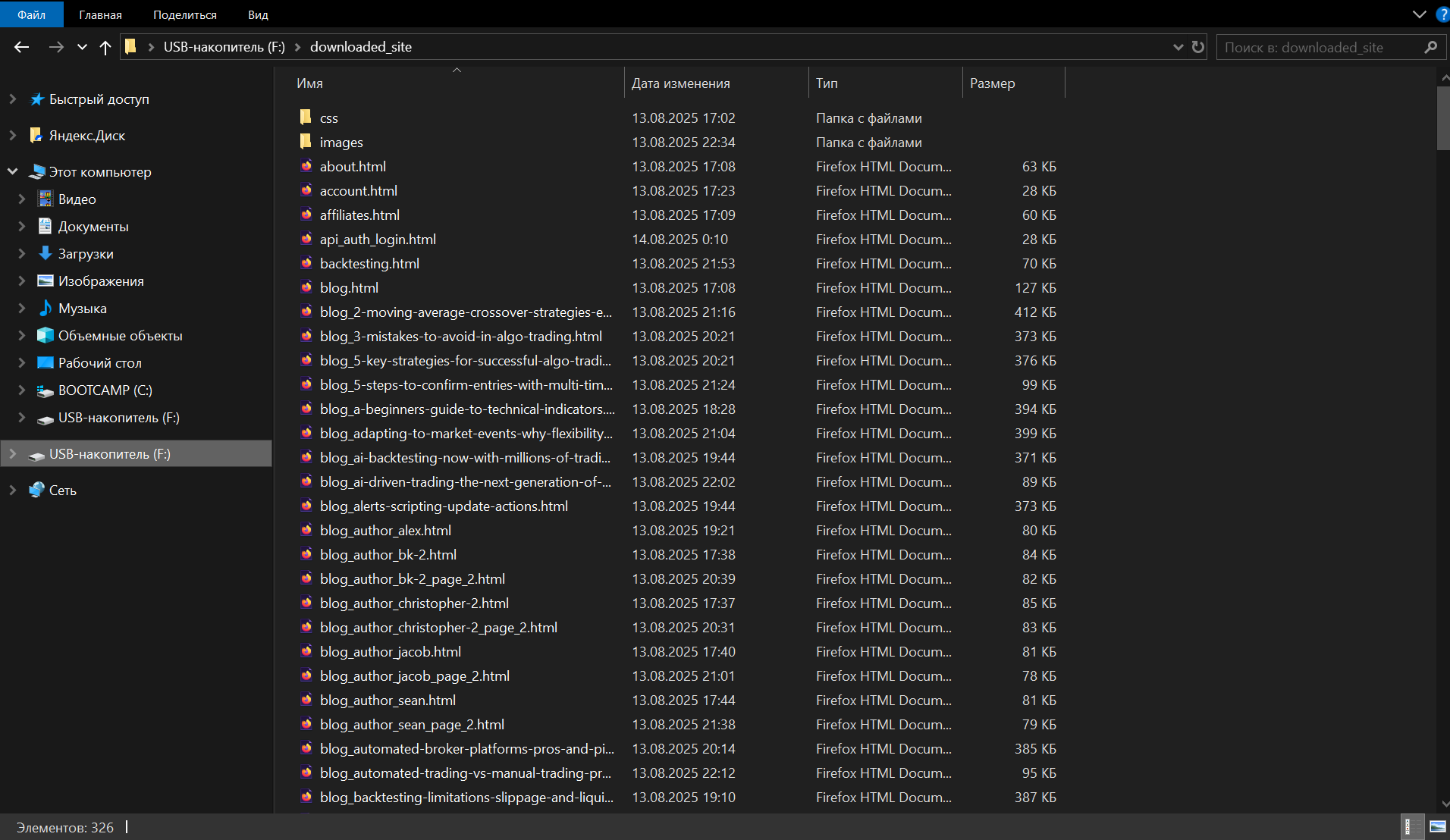The height and width of the screenshot is (840, 1450).
Task: Open recent locations dropdown arrow
Action: pos(82,47)
